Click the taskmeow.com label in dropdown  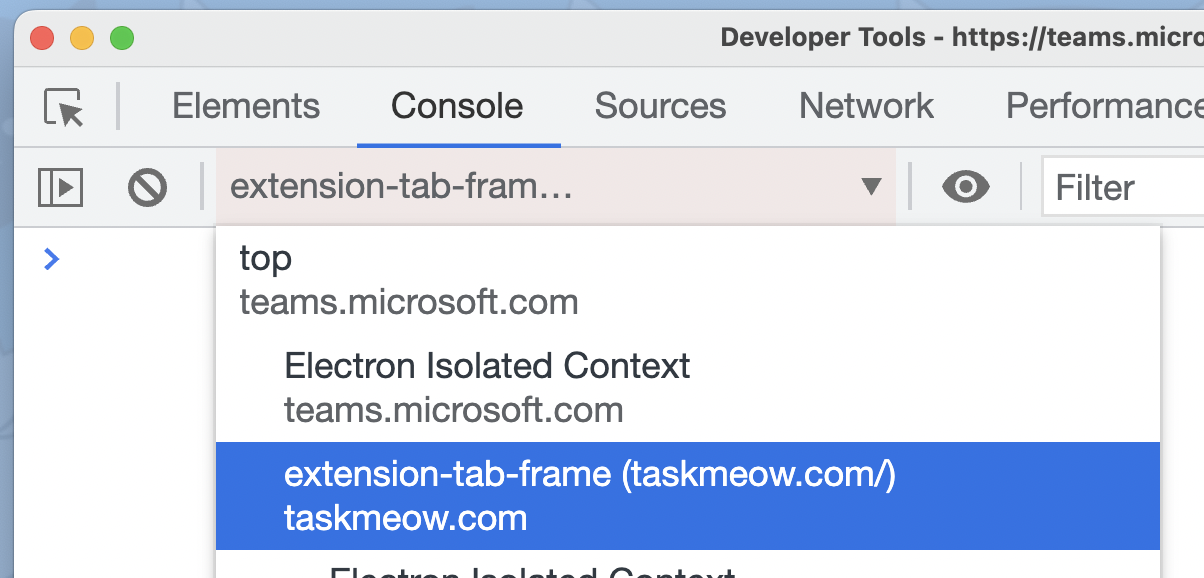pyautogui.click(x=405, y=519)
